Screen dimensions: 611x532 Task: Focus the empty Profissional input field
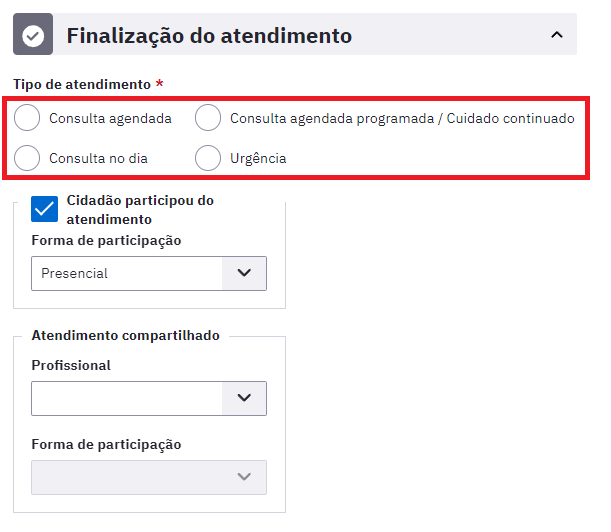pos(125,398)
